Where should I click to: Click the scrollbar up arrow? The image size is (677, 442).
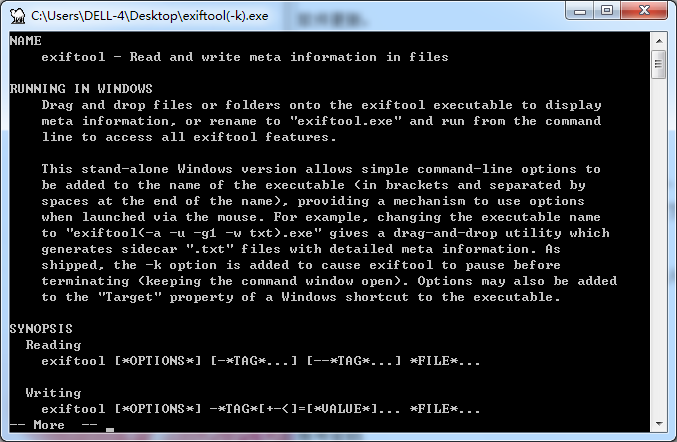tap(659, 41)
